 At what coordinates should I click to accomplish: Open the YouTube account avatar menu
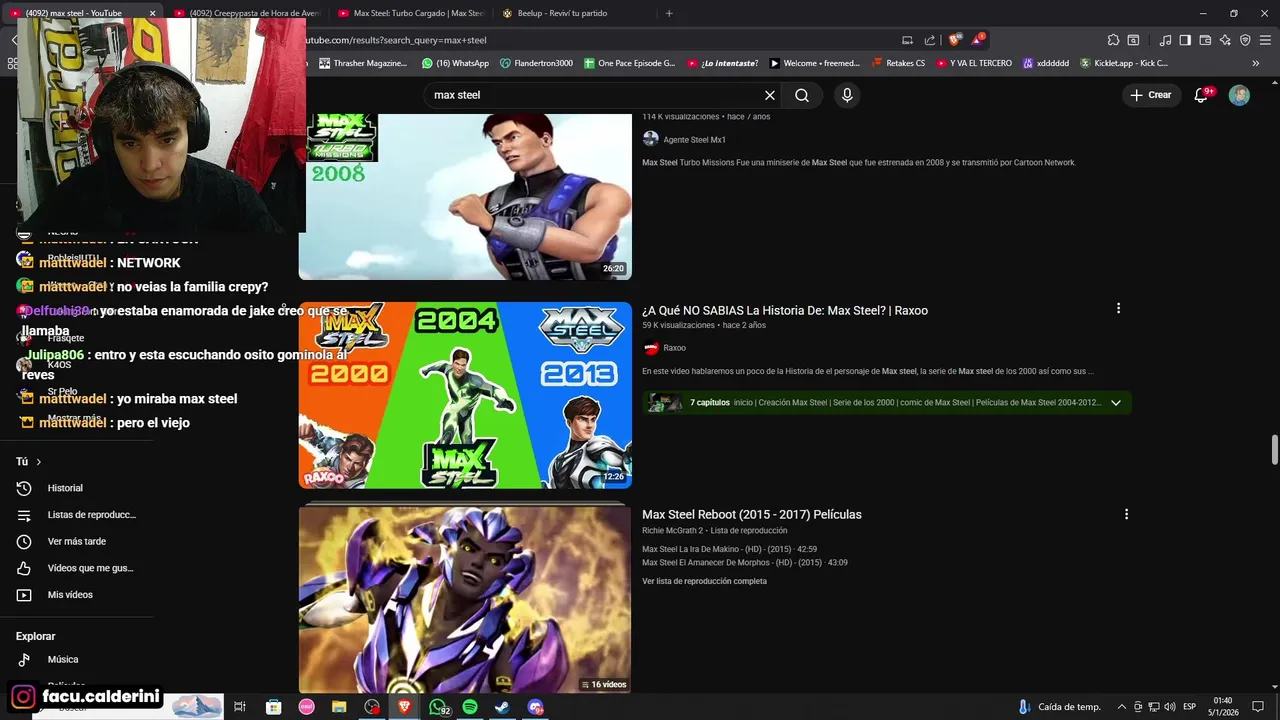click(x=1239, y=95)
